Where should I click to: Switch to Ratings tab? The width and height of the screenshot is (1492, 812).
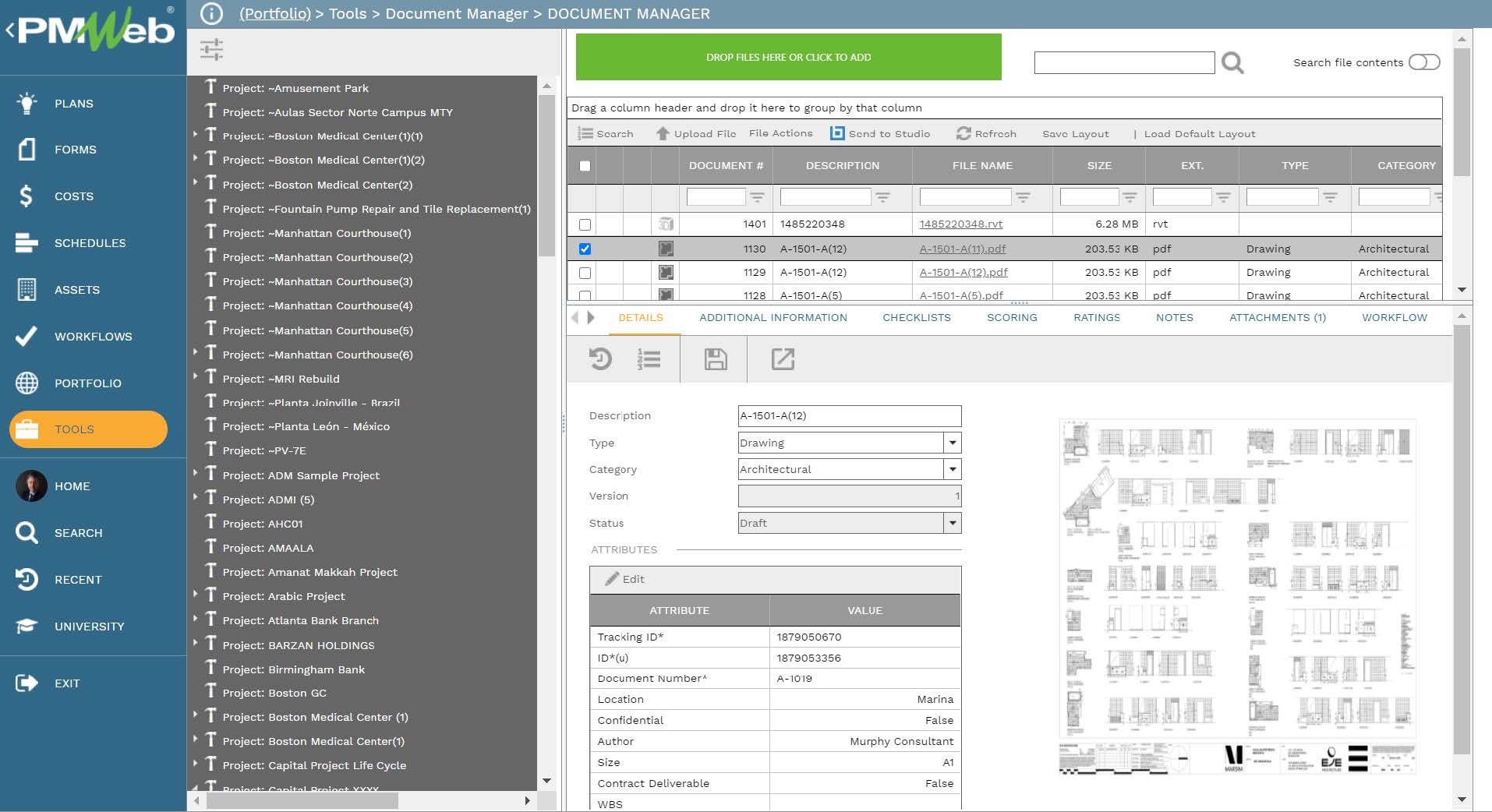point(1097,318)
